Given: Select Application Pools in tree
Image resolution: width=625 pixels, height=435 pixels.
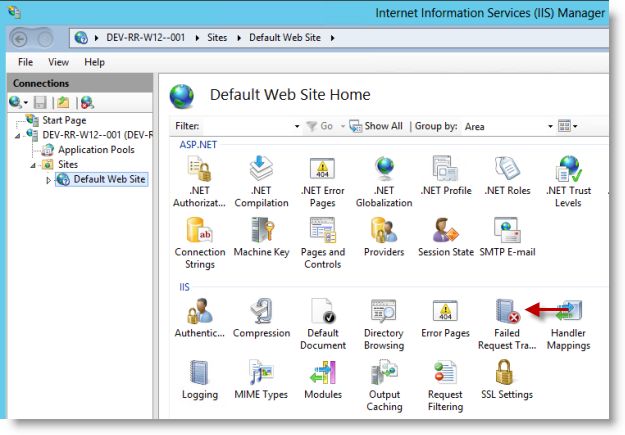Looking at the screenshot, I should [96, 150].
